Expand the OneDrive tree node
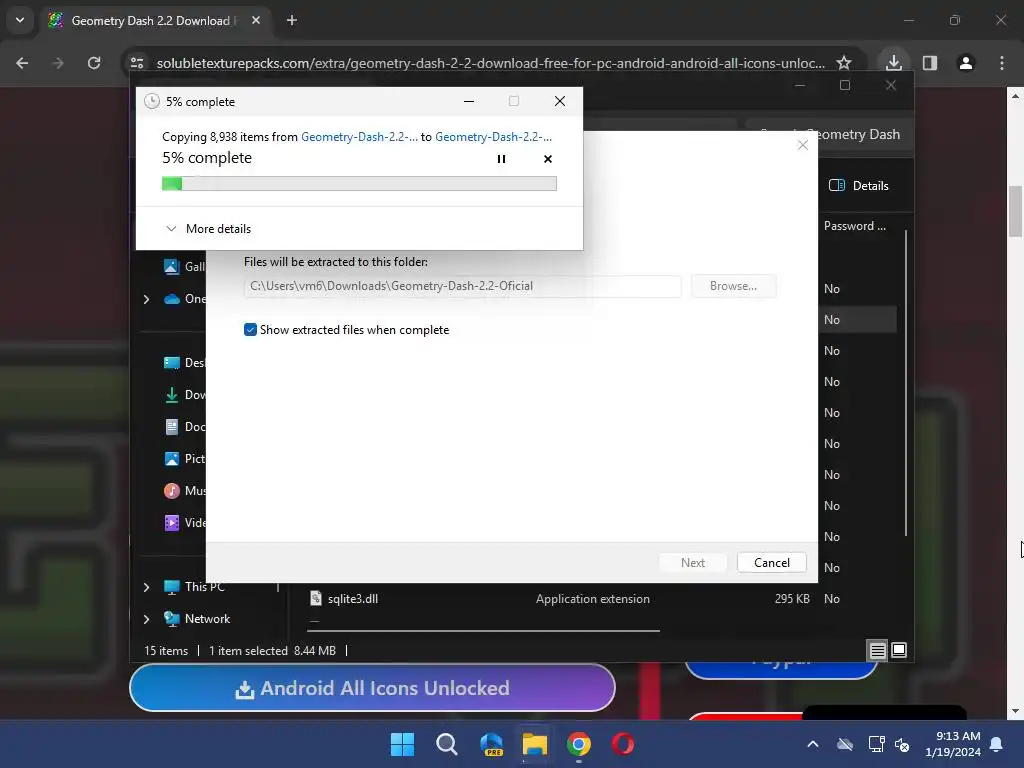Screen dimensions: 1024x768 [146, 299]
